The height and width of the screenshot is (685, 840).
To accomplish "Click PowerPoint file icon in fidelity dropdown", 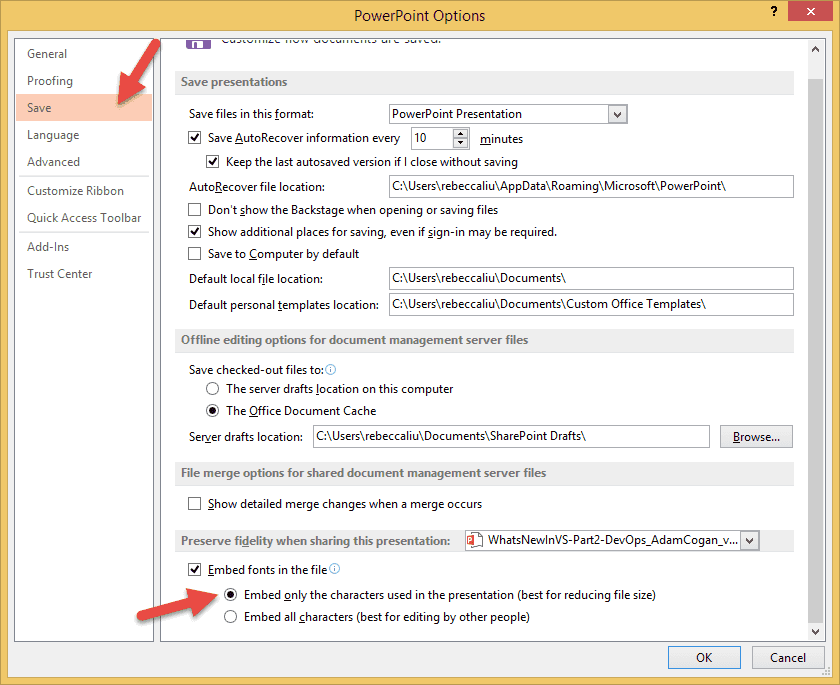I will coord(476,540).
